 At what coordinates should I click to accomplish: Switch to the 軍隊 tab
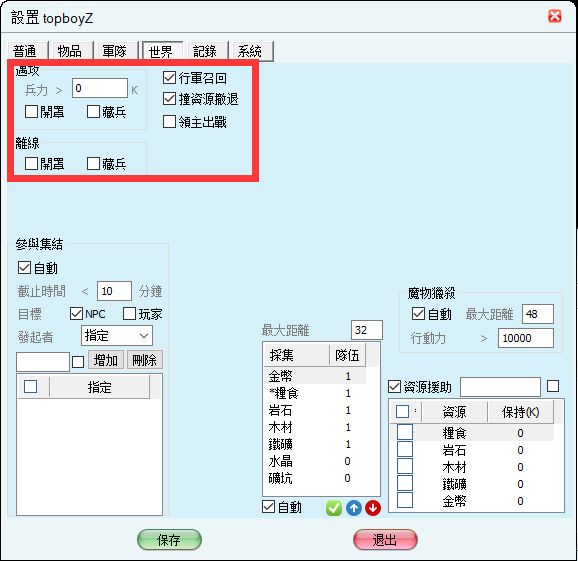(115, 51)
